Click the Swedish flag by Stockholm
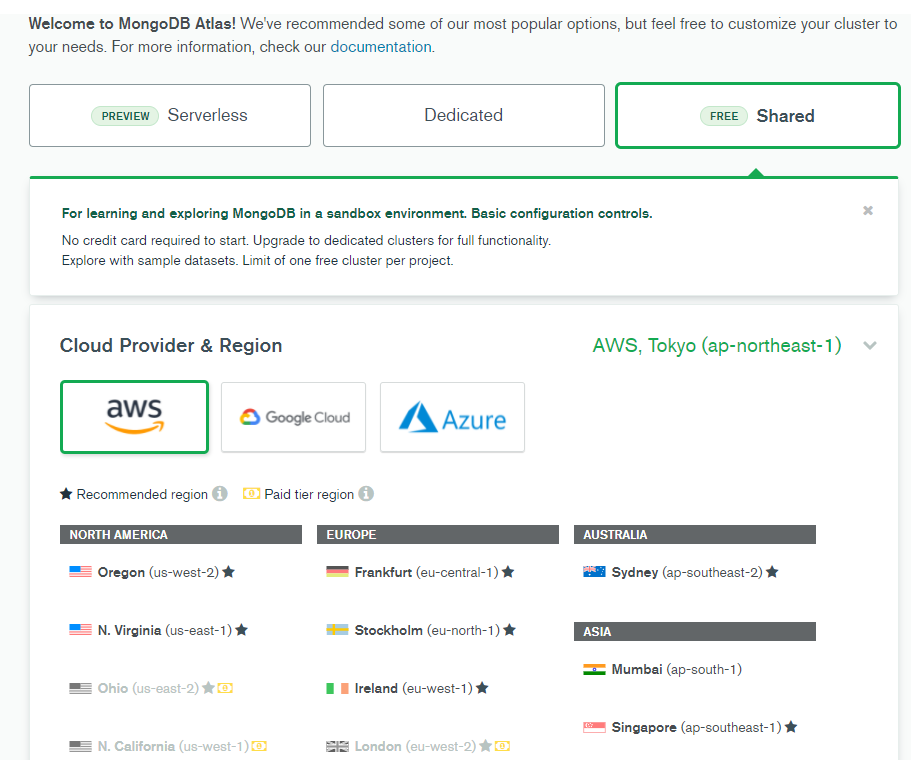 337,630
